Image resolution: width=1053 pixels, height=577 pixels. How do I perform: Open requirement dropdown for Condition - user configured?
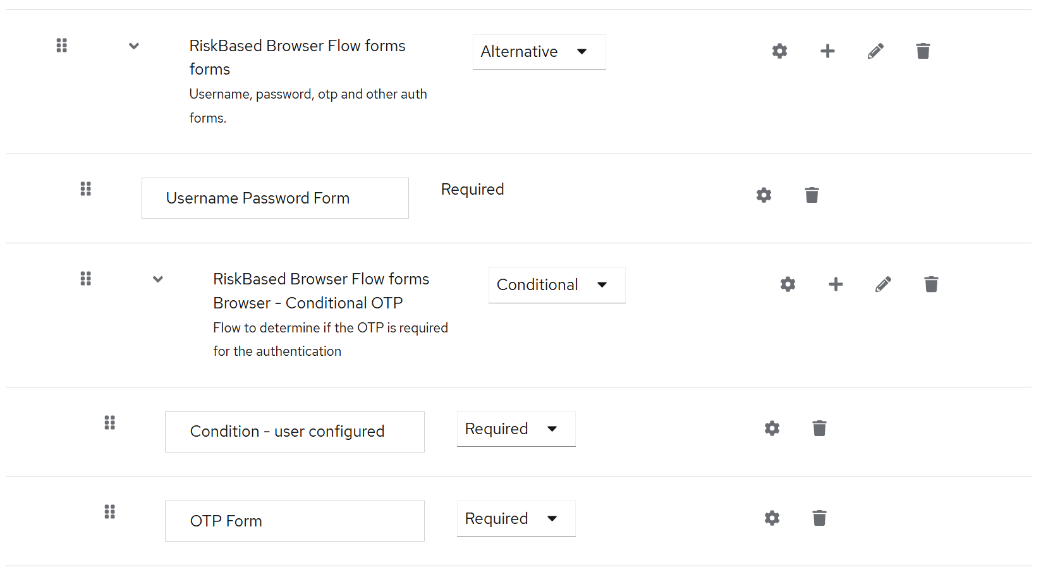click(515, 429)
